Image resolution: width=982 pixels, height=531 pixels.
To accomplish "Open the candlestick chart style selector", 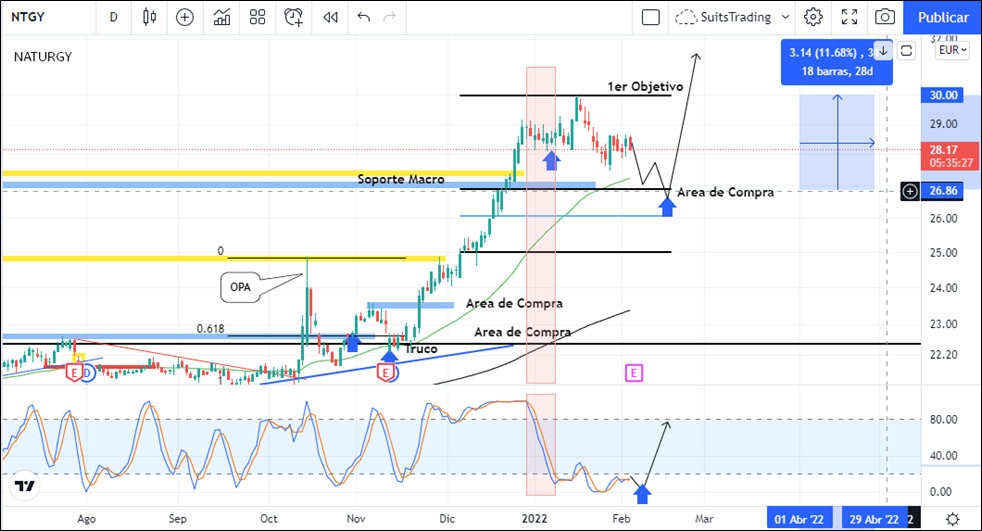I will (150, 17).
